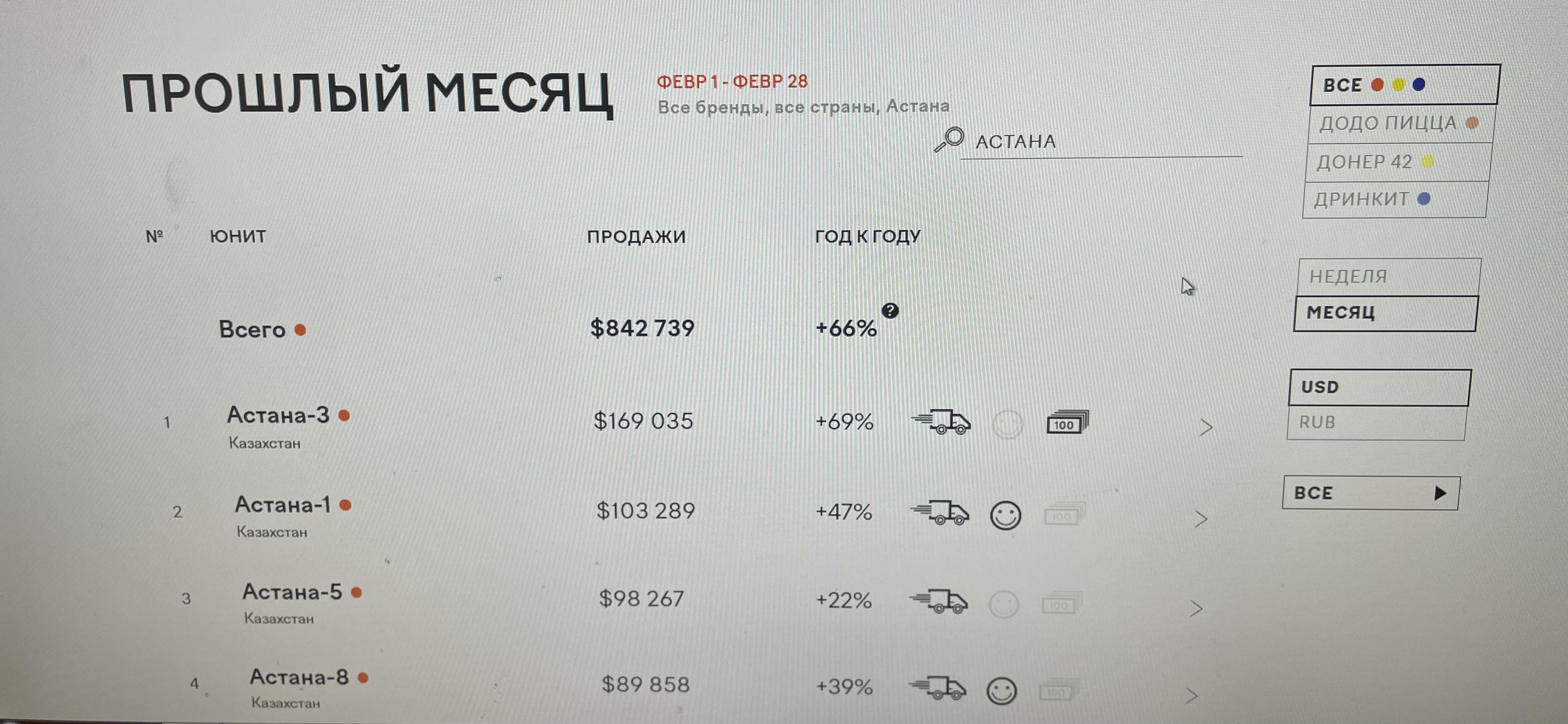
Task: Click the delivery truck icon for Астана-3
Action: click(941, 422)
